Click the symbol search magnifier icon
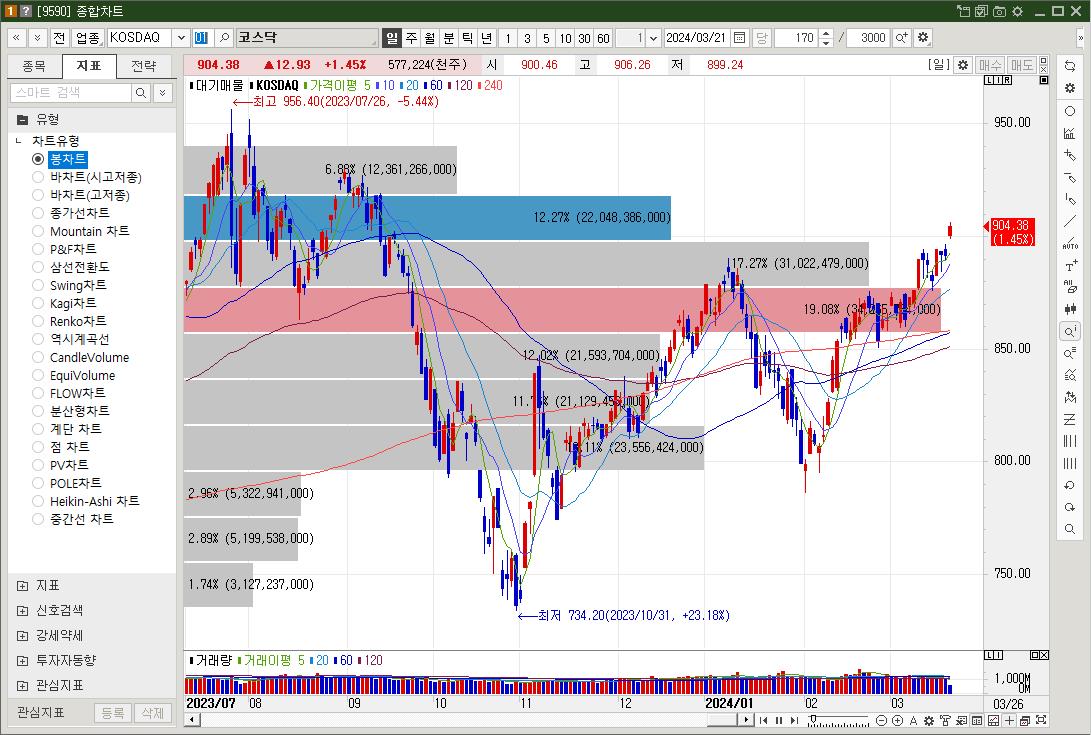 tap(224, 38)
